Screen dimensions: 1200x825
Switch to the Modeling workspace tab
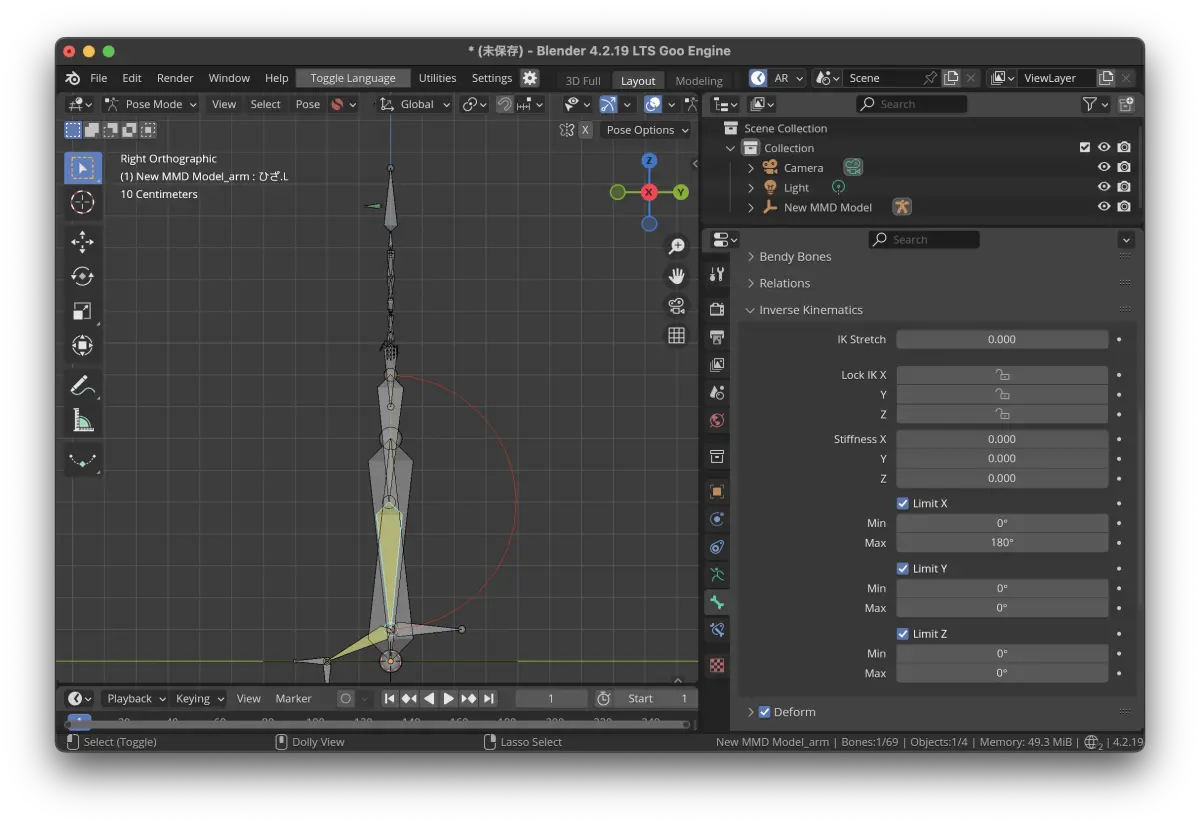pyautogui.click(x=699, y=81)
